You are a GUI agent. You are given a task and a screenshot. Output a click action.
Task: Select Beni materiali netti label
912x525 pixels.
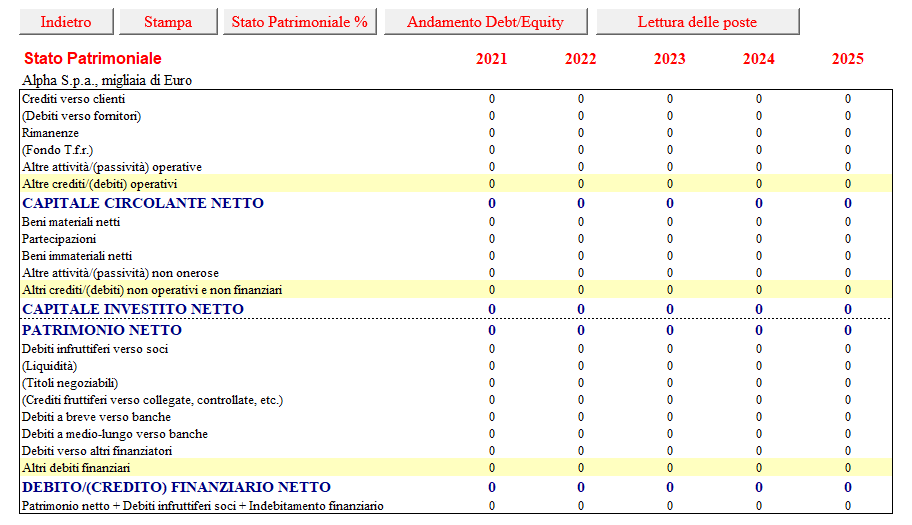point(71,222)
